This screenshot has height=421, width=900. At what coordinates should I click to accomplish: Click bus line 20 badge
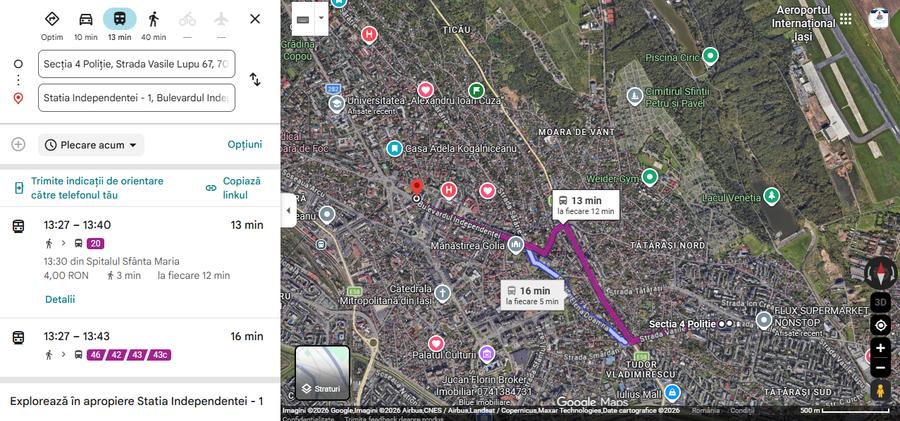click(x=96, y=244)
